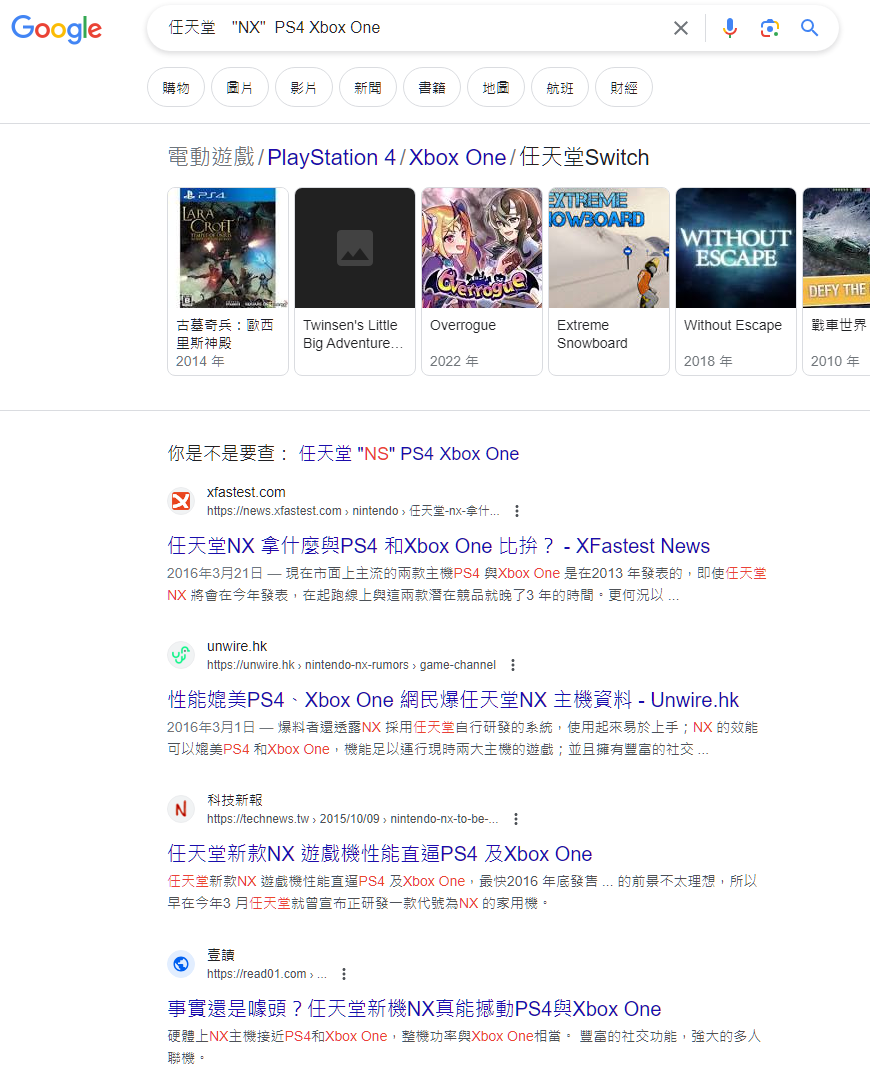
Task: Click the 科技新報 site favicon
Action: (181, 809)
